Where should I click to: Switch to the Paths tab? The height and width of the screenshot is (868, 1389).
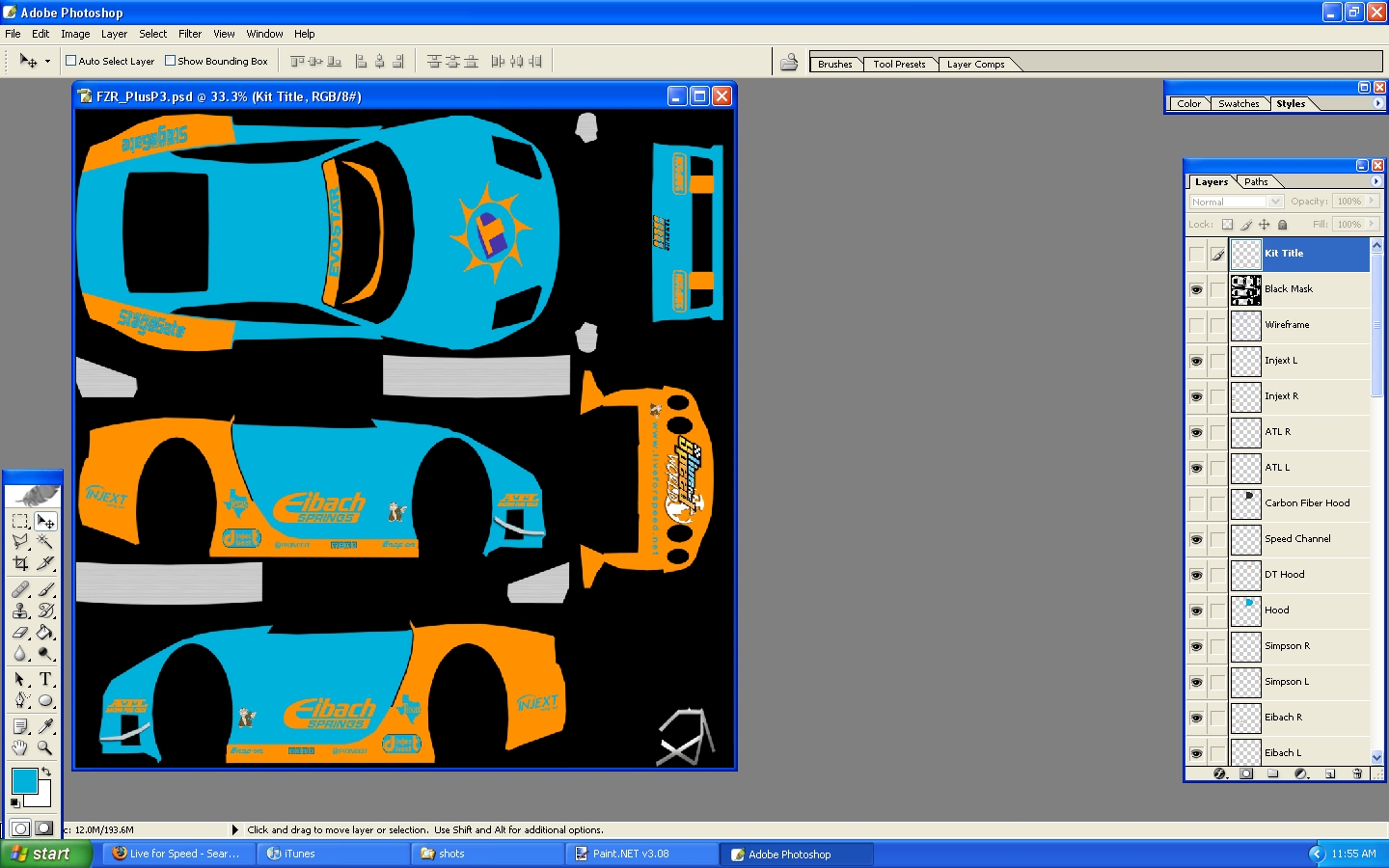1256,181
